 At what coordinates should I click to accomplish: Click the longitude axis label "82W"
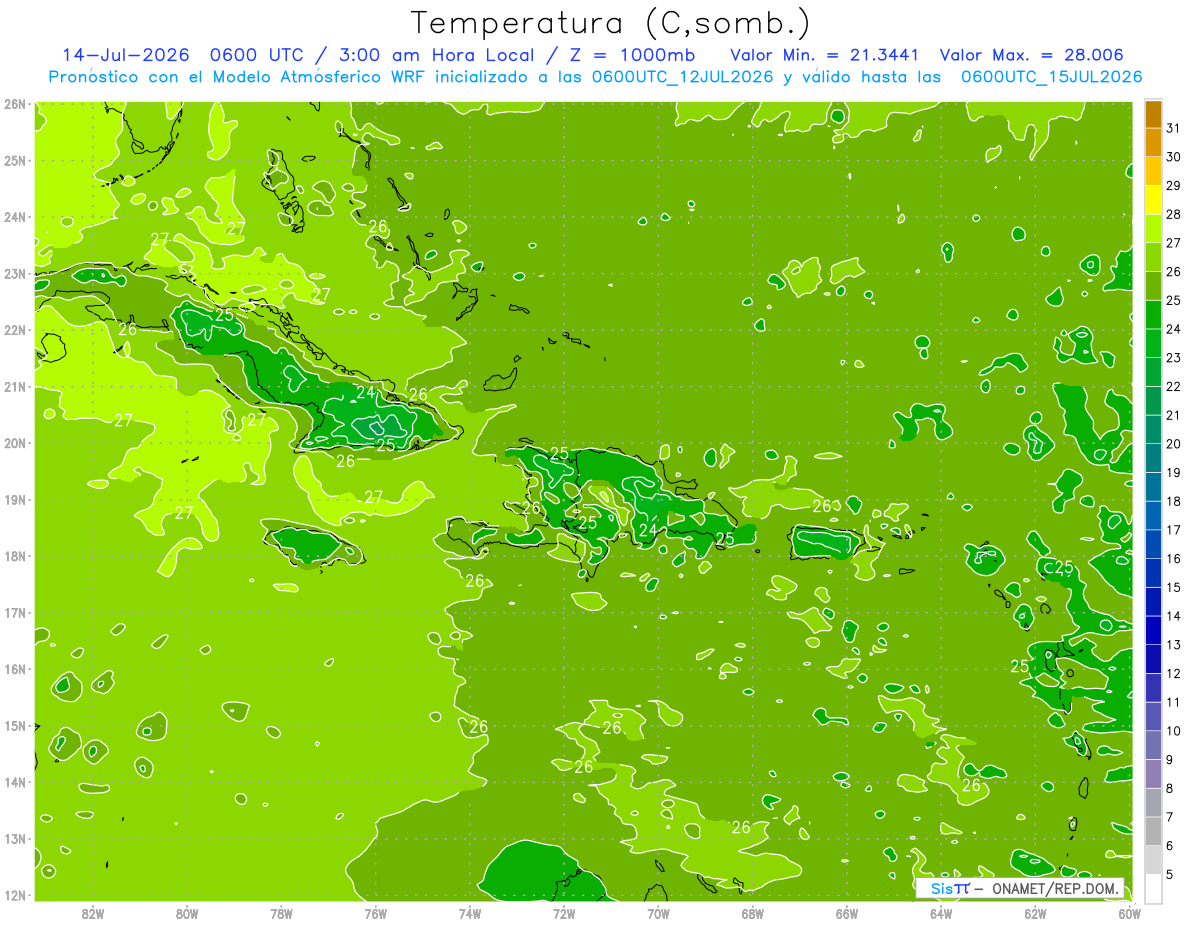(x=93, y=912)
